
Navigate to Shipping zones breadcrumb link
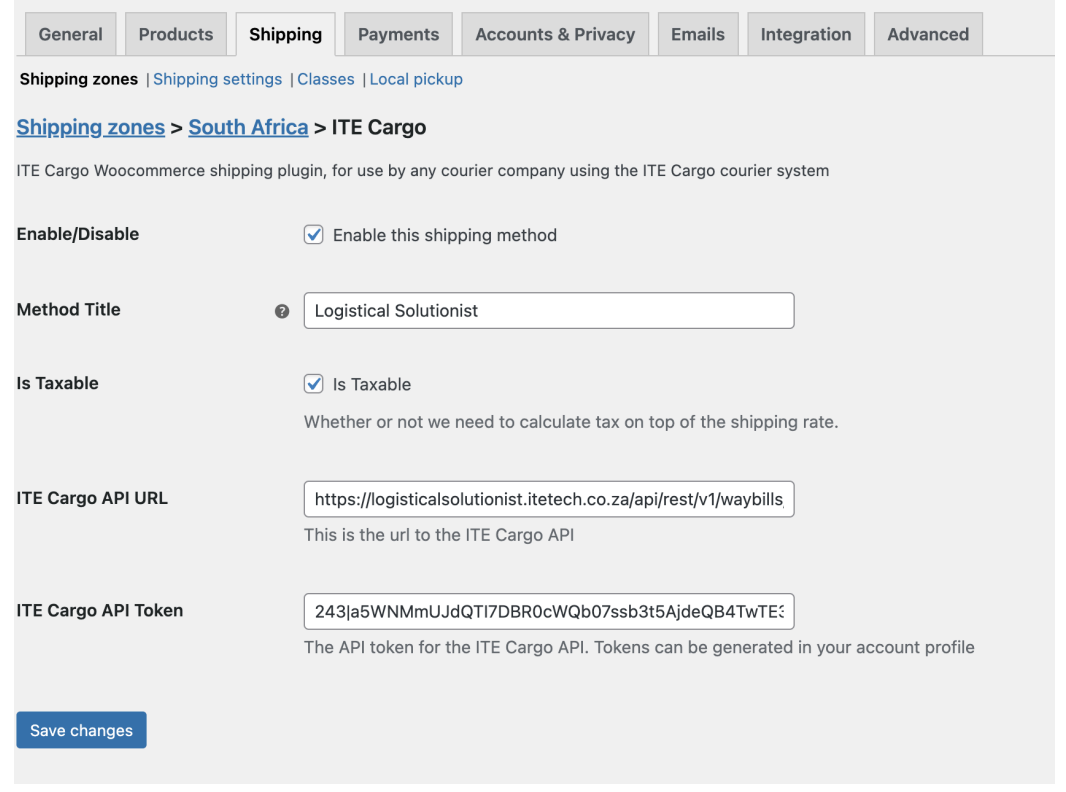(91, 127)
